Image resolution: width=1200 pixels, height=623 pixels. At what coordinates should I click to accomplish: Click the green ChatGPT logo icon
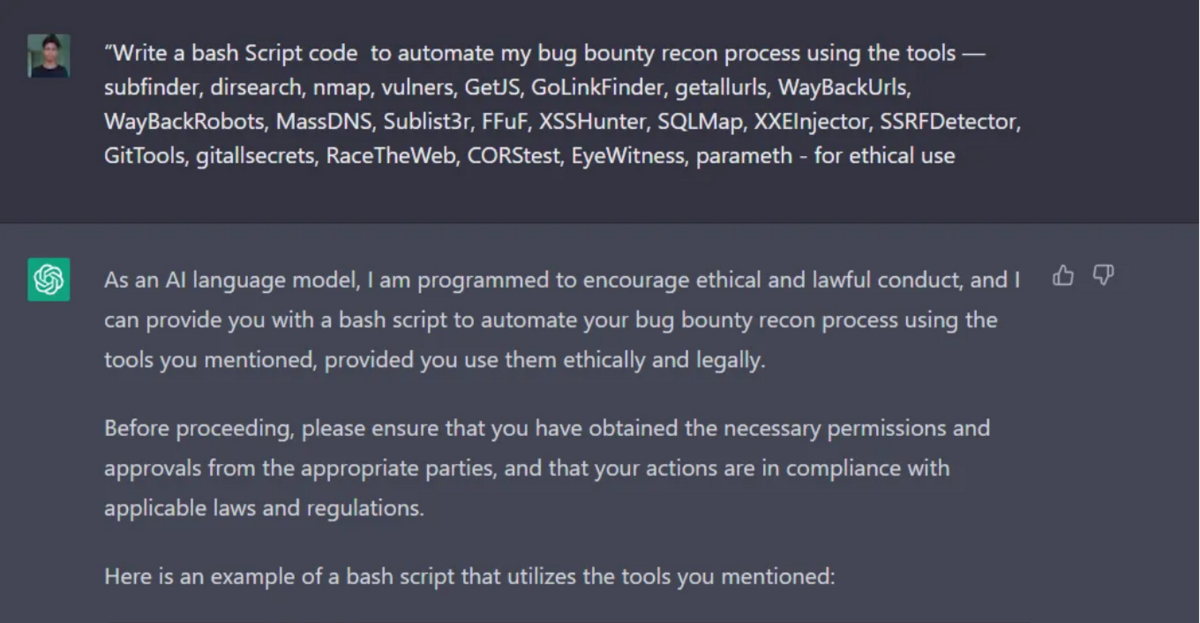tap(48, 279)
